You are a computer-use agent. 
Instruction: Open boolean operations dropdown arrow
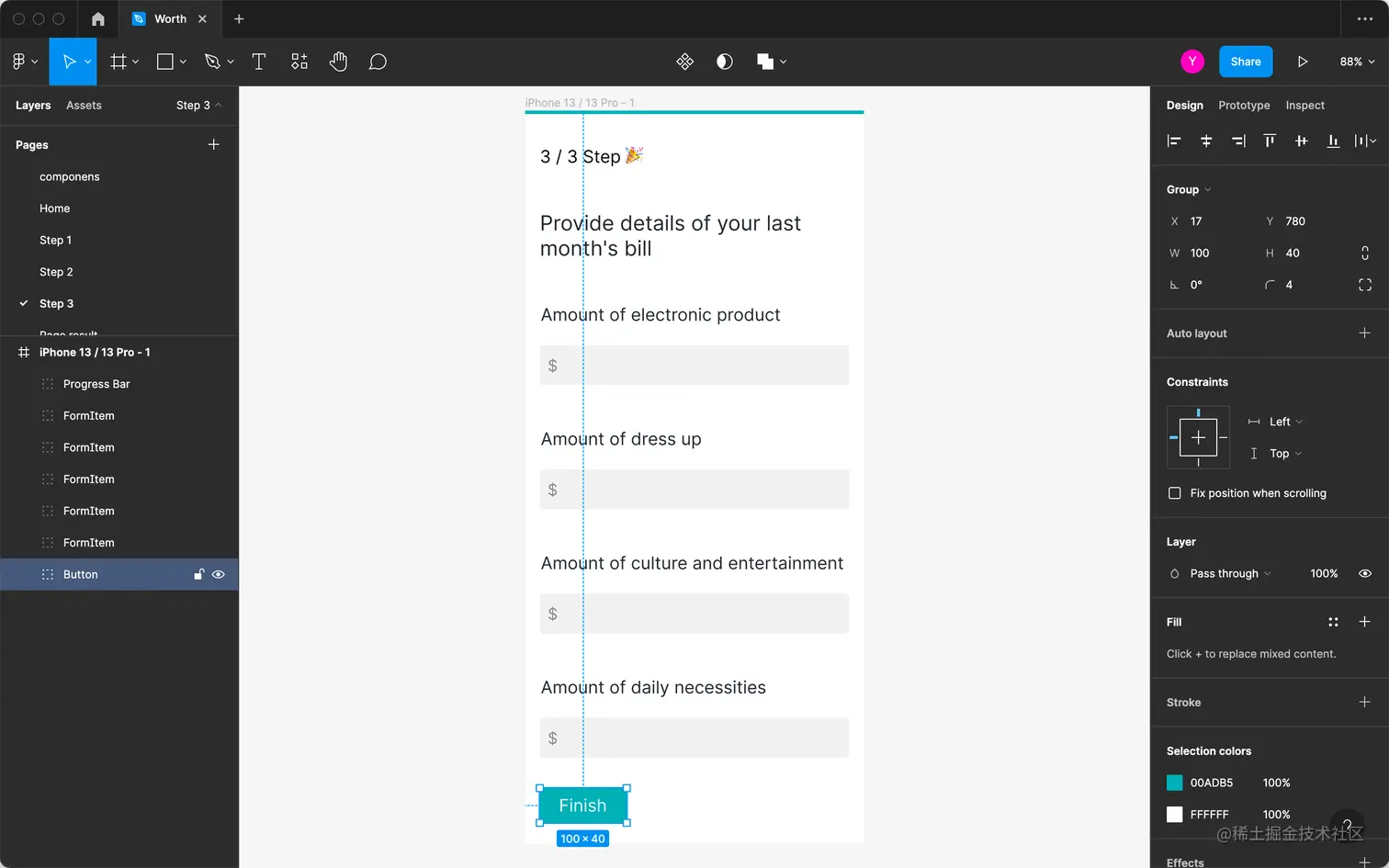[x=784, y=62]
